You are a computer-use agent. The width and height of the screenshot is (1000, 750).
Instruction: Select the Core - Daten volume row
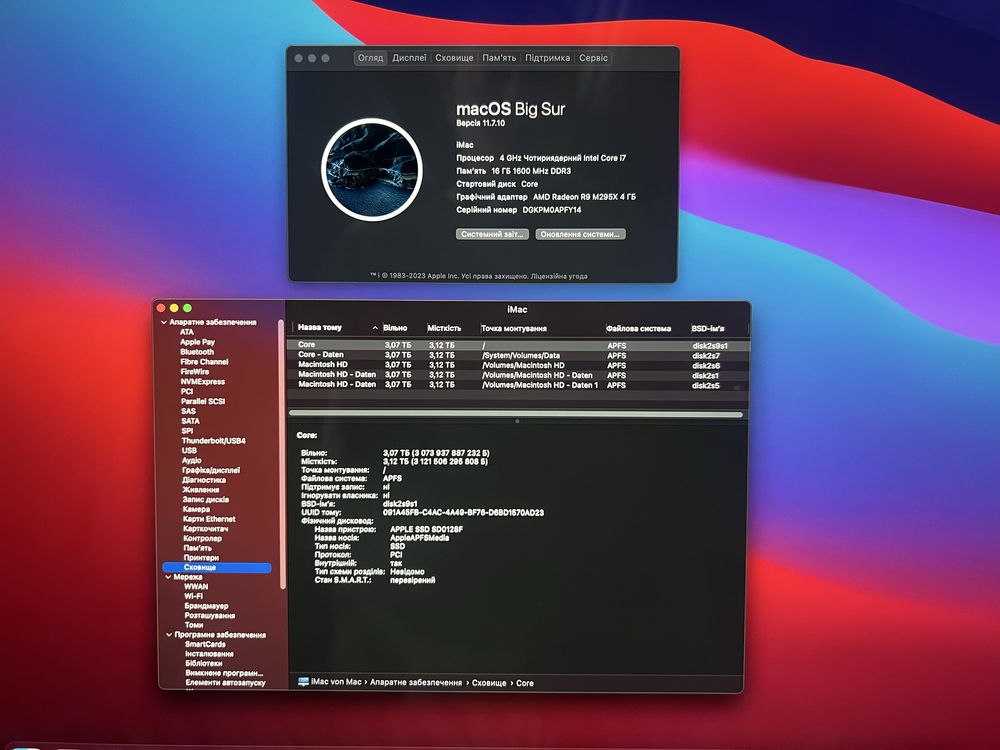(518, 355)
